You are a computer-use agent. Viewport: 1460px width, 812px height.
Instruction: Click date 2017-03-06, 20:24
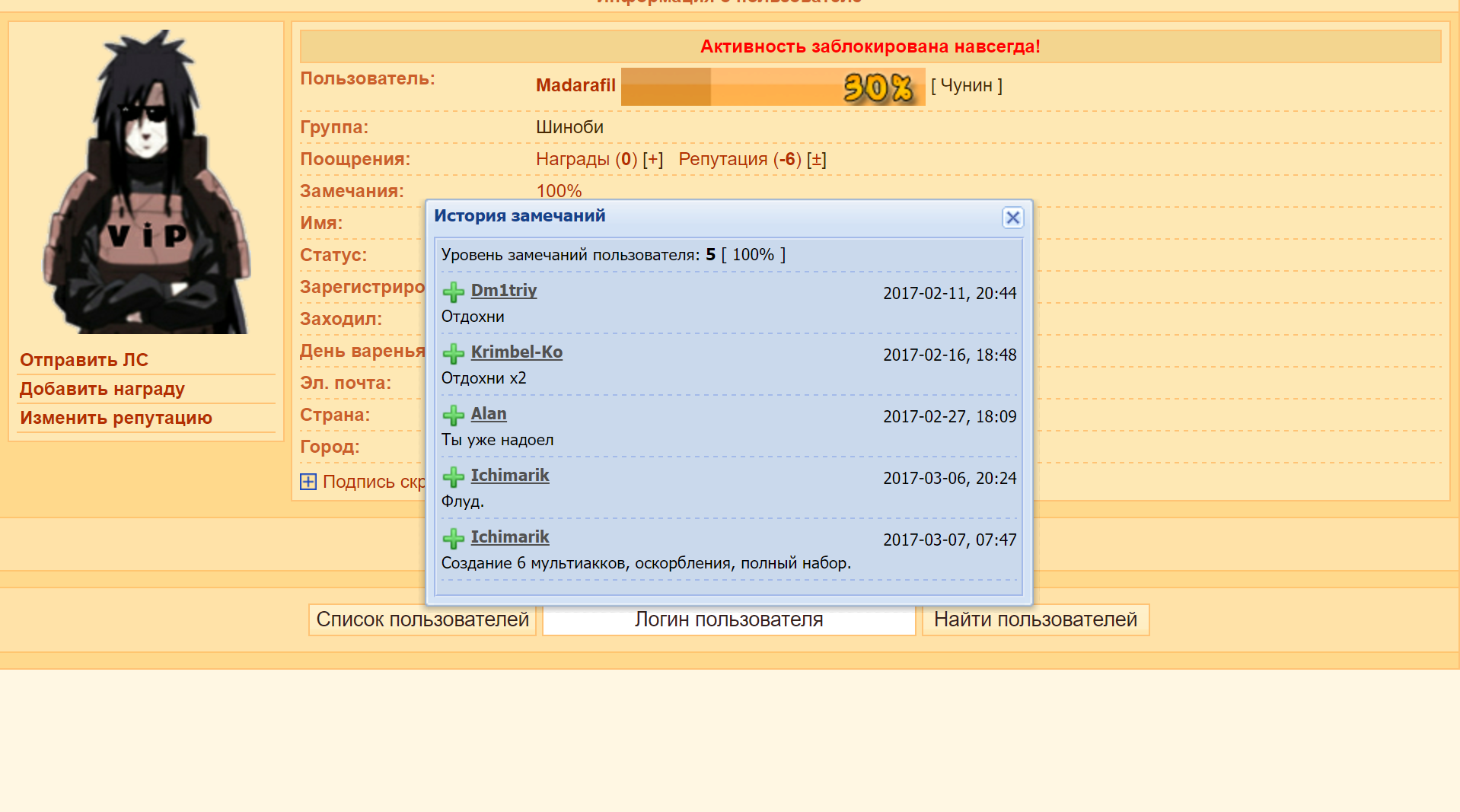(x=949, y=478)
